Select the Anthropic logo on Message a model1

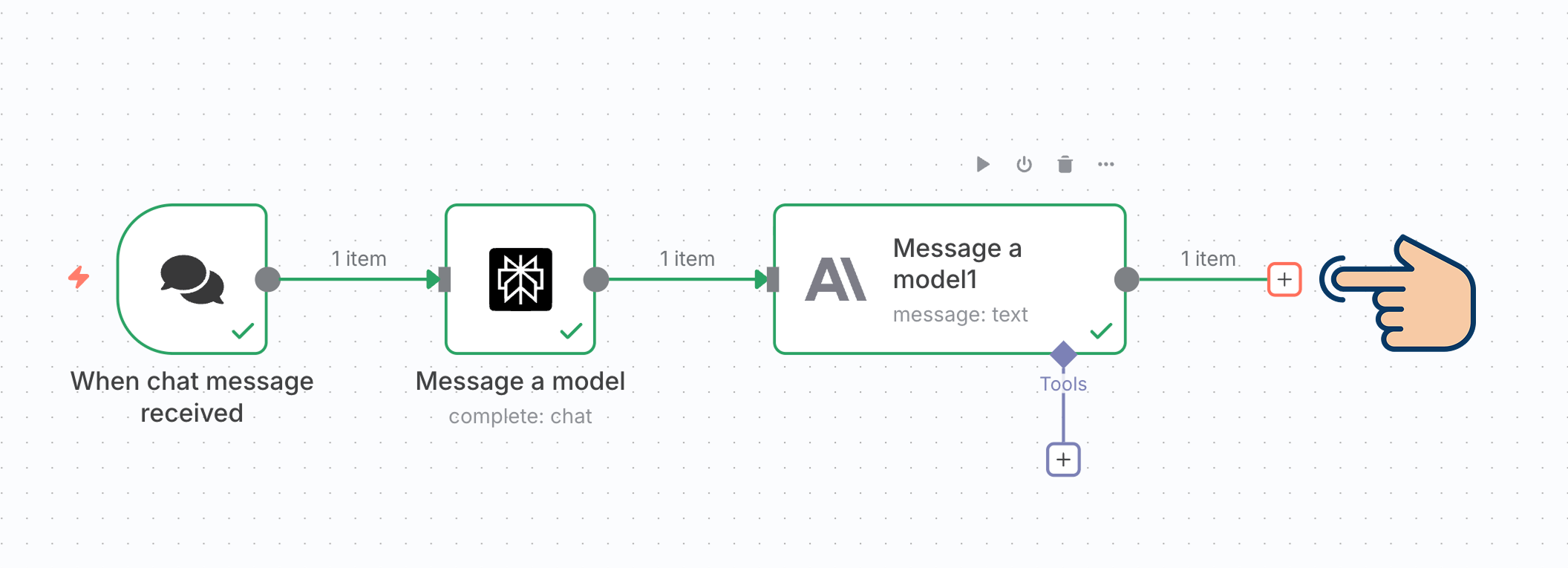(835, 280)
